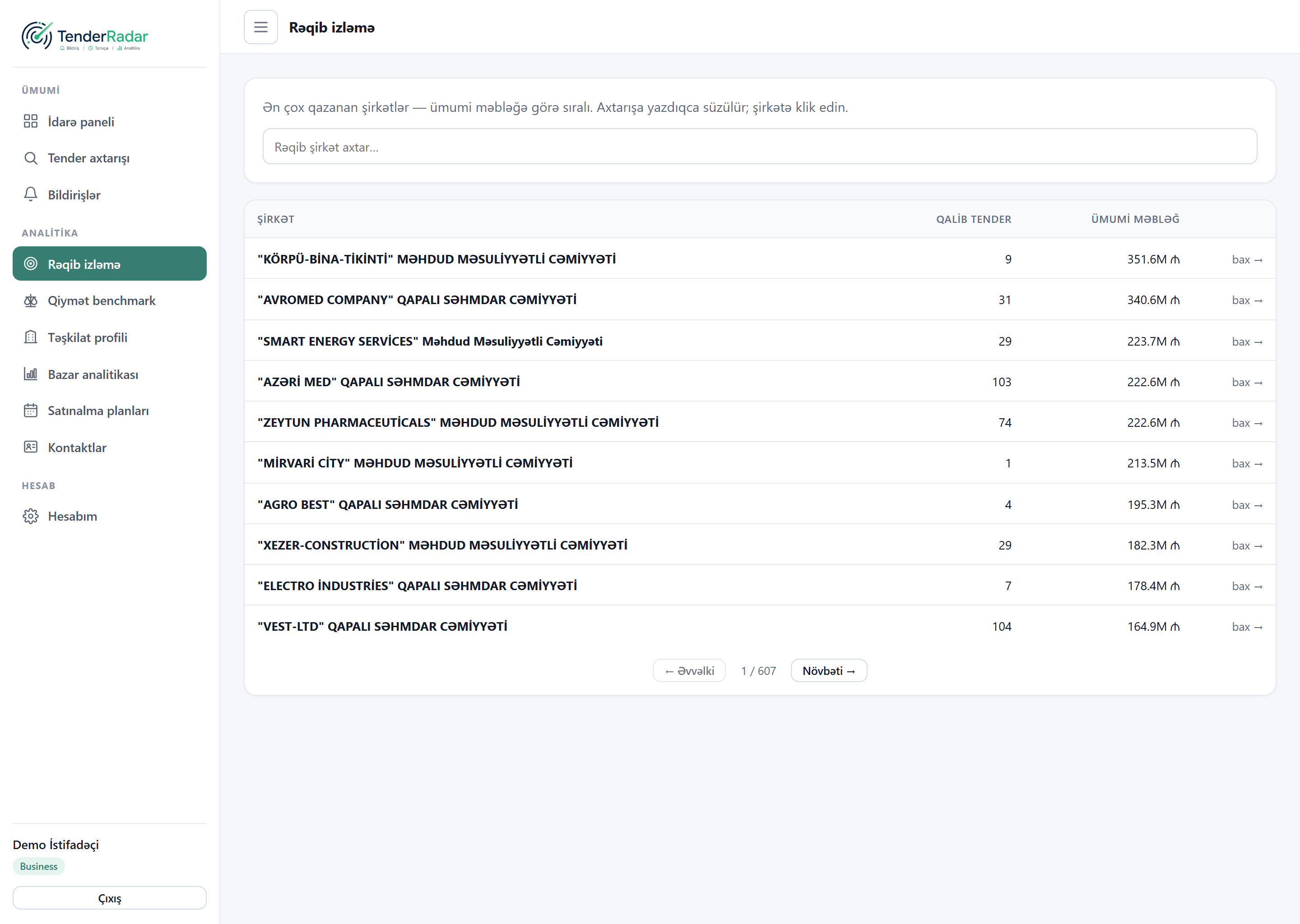1300x924 pixels.
Task: Click the 340.6M amount for AVROMED
Action: [1153, 300]
